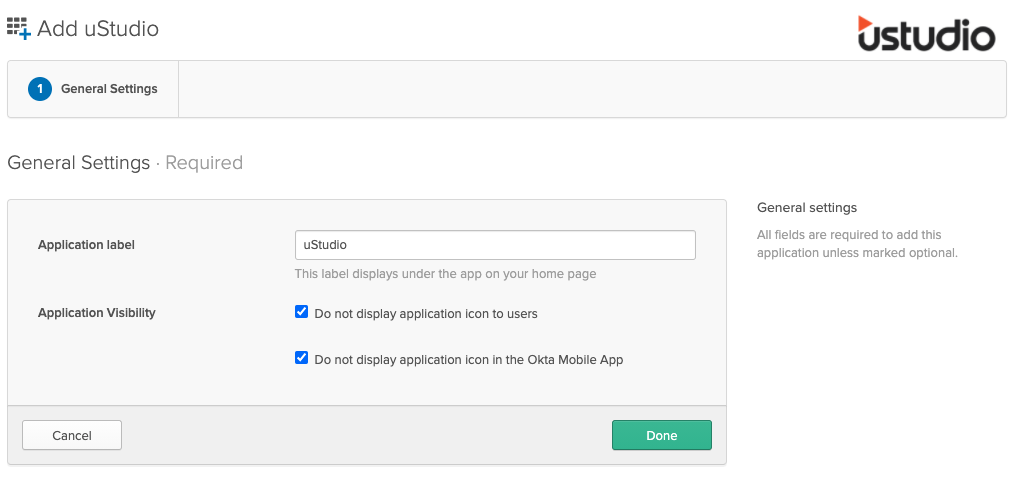The width and height of the screenshot is (1020, 477).
Task: Click the Application Visibility field name
Action: pos(97,312)
